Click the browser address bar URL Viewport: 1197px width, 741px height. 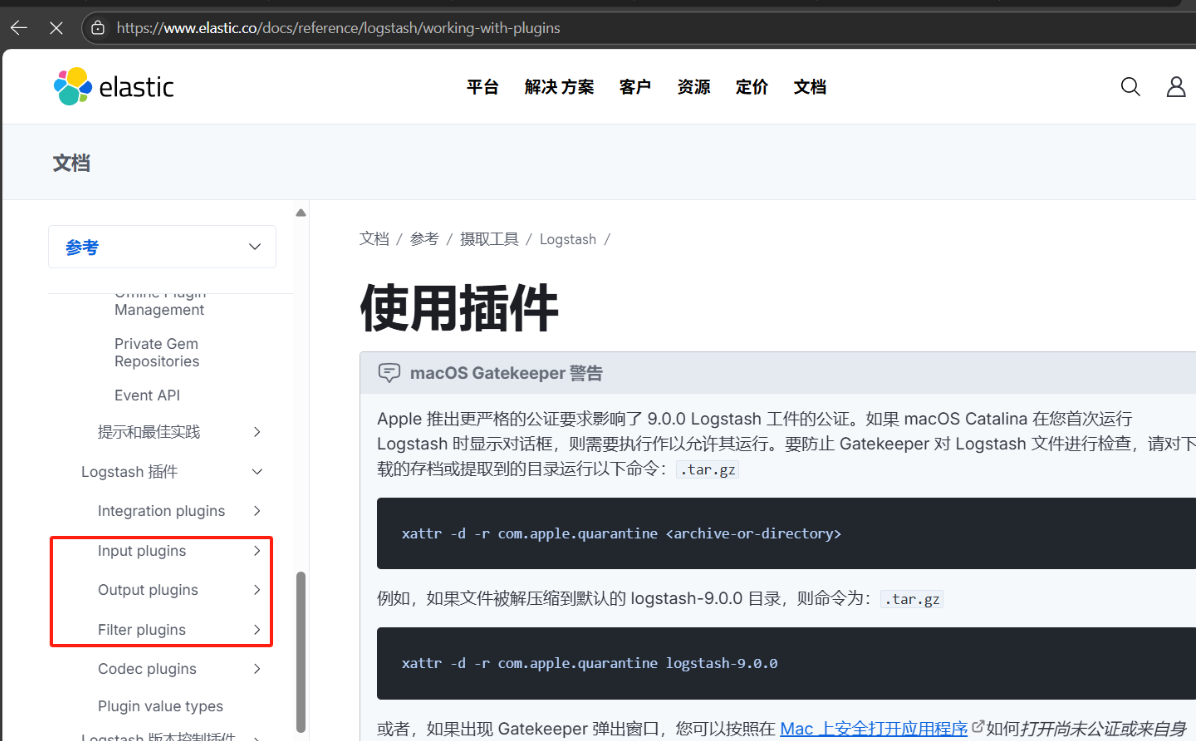tap(338, 28)
